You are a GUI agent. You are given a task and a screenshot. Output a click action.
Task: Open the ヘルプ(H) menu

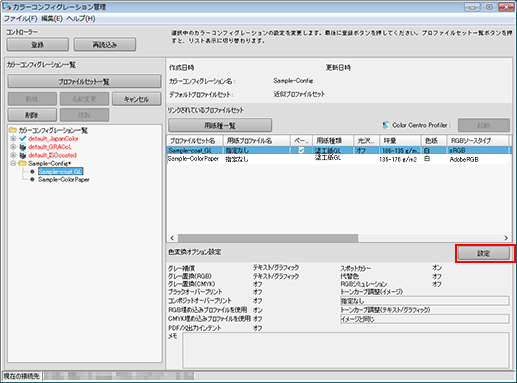coord(81,19)
